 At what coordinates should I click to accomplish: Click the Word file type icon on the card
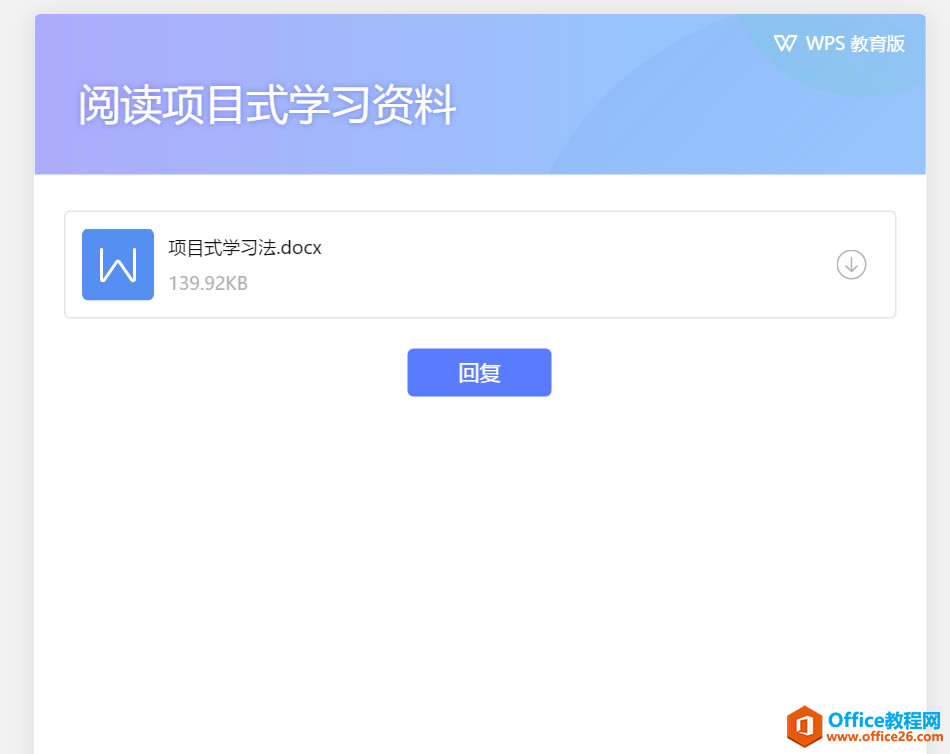117,264
